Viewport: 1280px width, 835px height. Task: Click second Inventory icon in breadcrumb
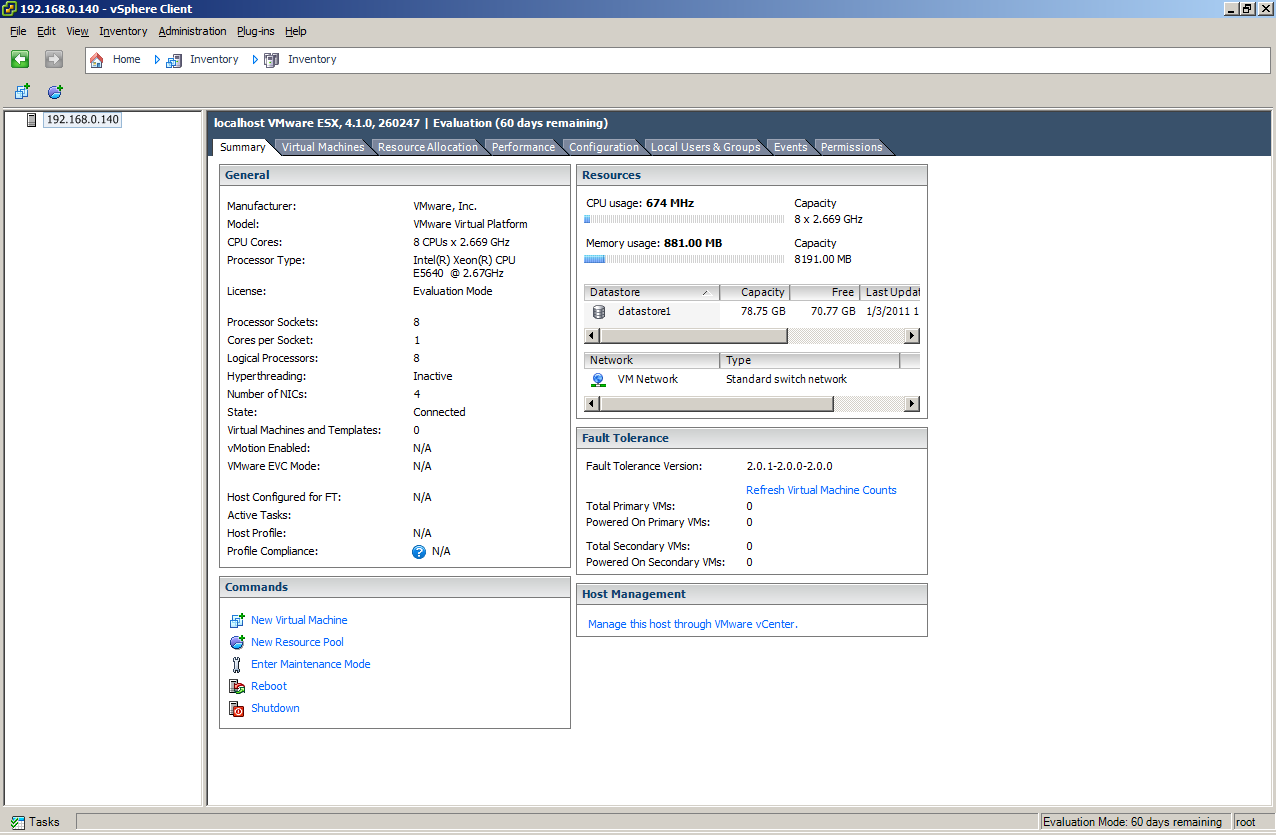[x=272, y=60]
